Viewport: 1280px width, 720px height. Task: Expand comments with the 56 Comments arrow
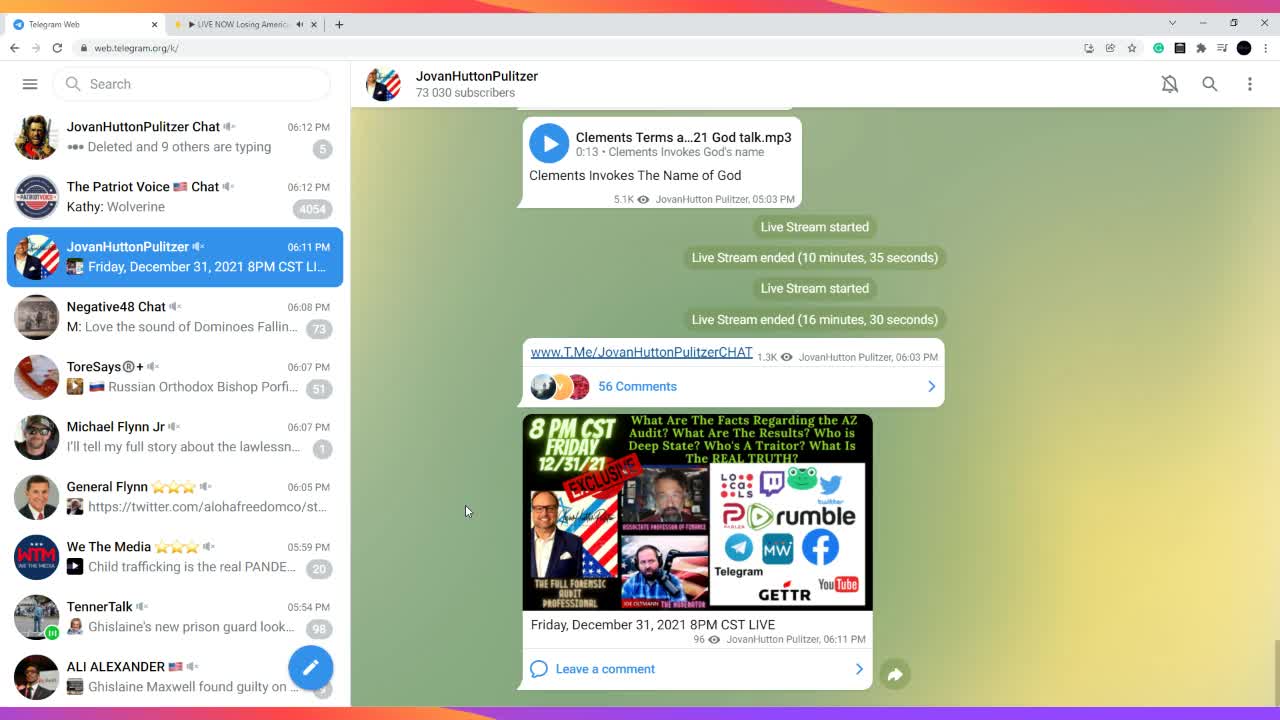[931, 386]
